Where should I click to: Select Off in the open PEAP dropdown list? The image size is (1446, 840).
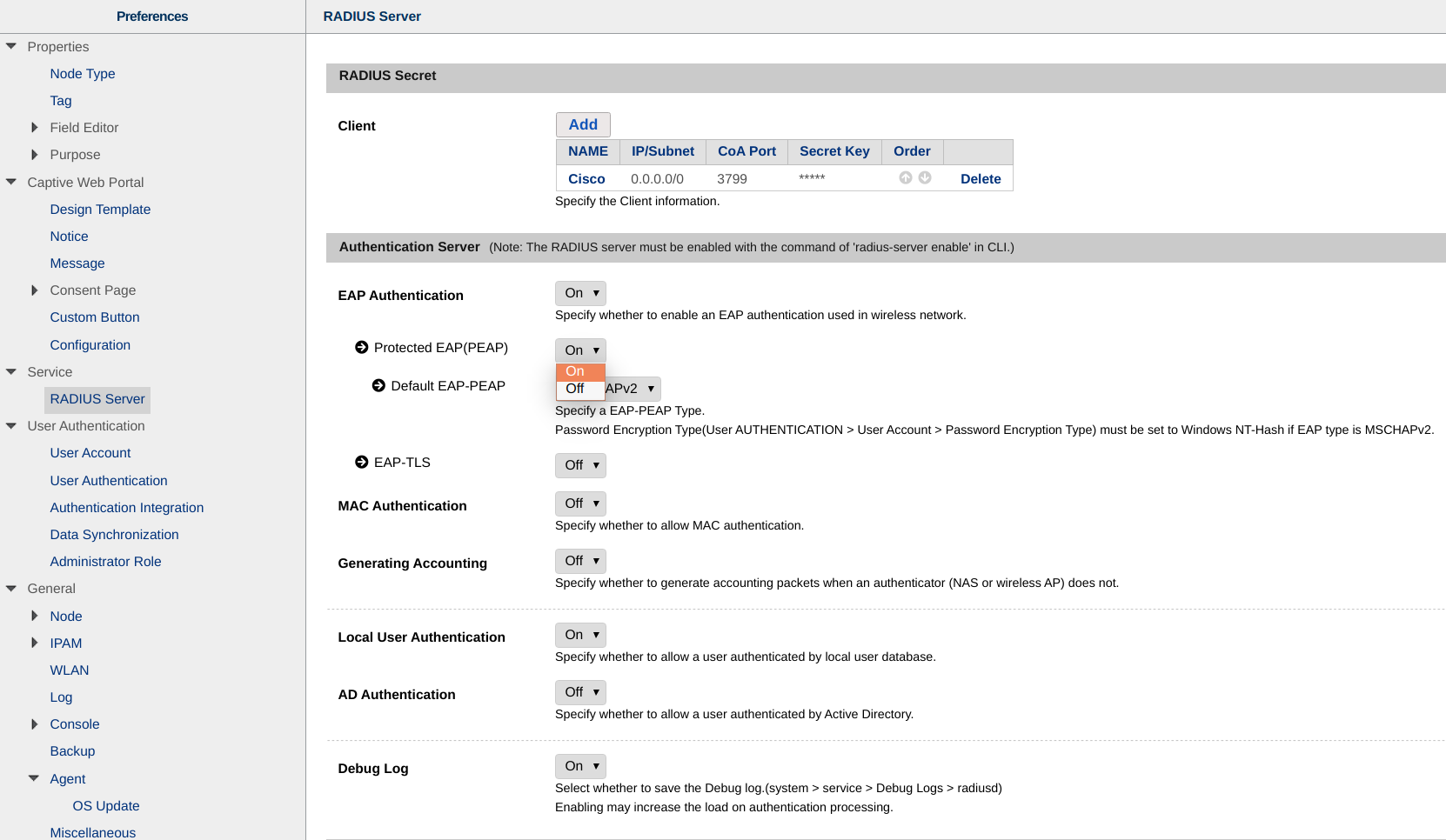576,389
